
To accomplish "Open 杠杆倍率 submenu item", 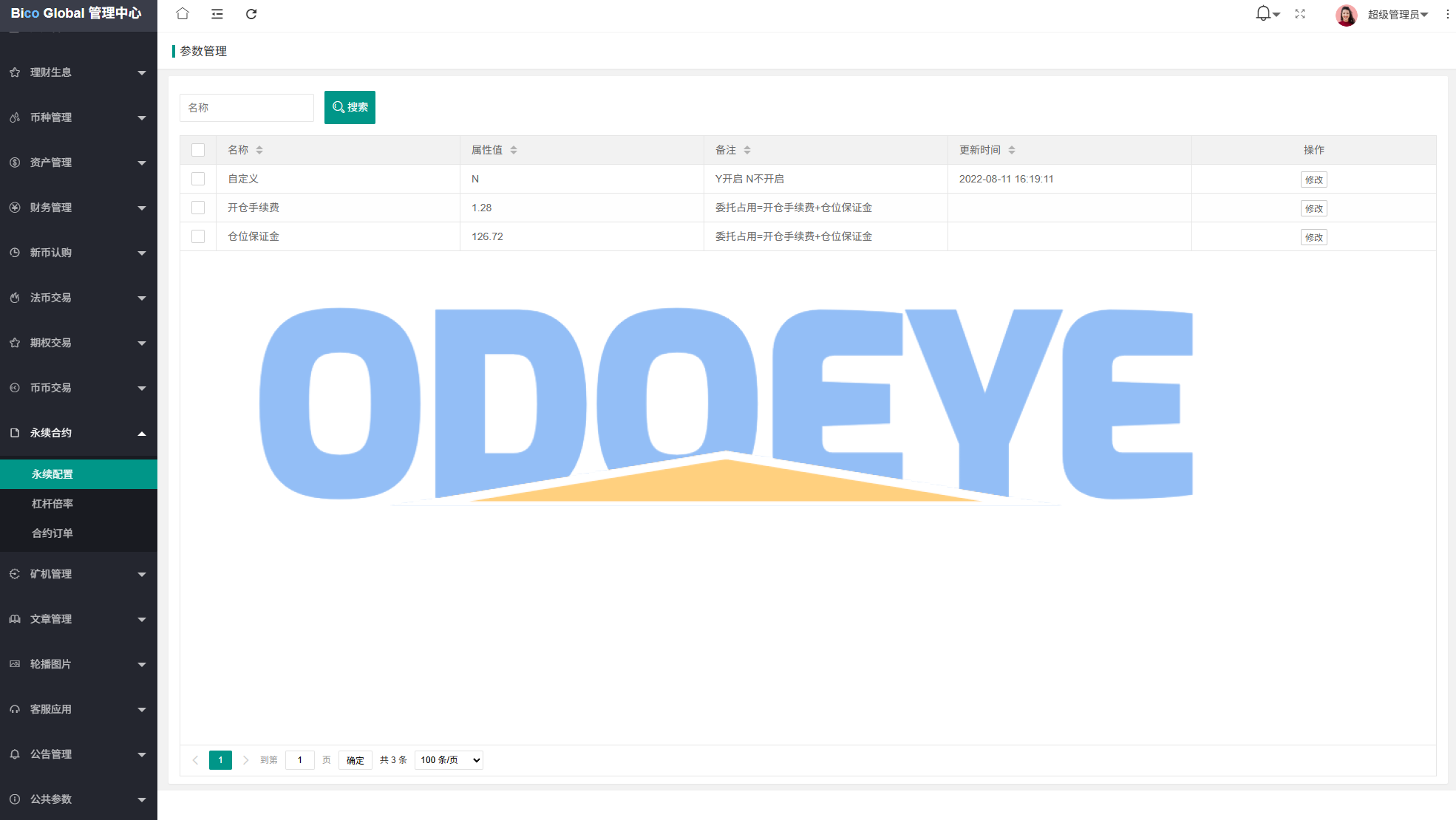I will (52, 504).
